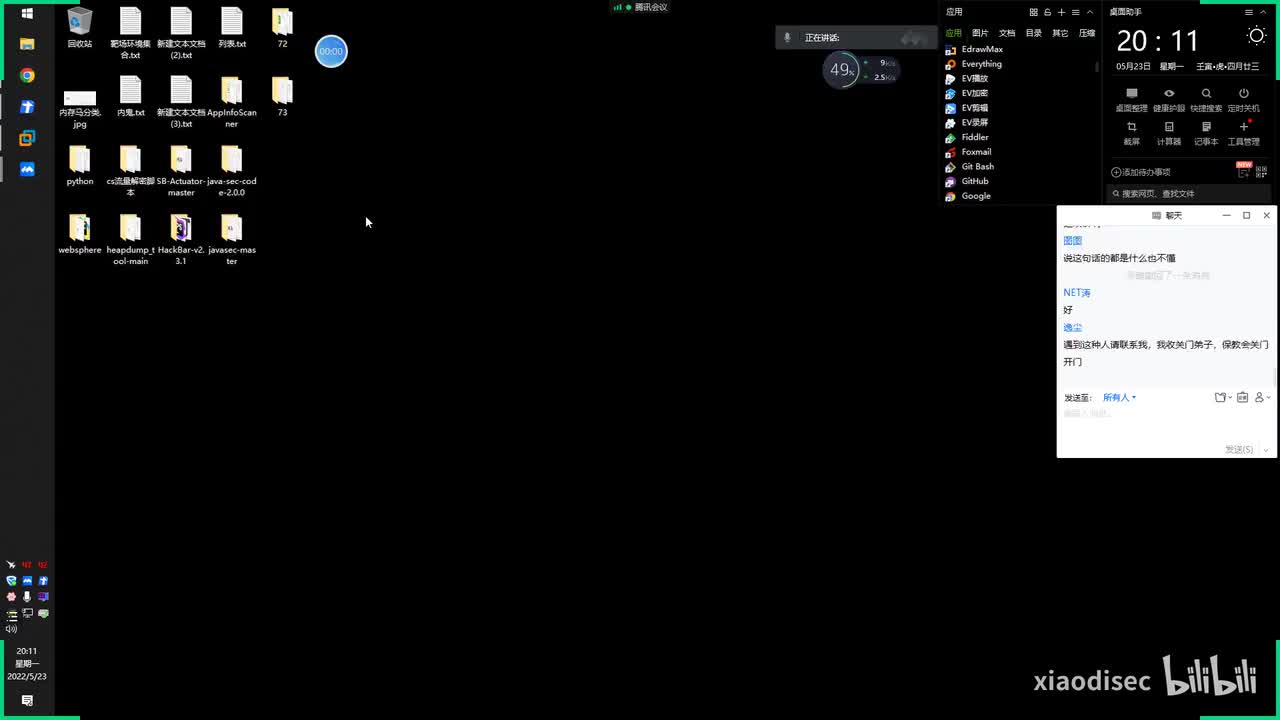The height and width of the screenshot is (720, 1280).
Task: Open the 桌面助手 hamburger menu
Action: coord(1248,12)
